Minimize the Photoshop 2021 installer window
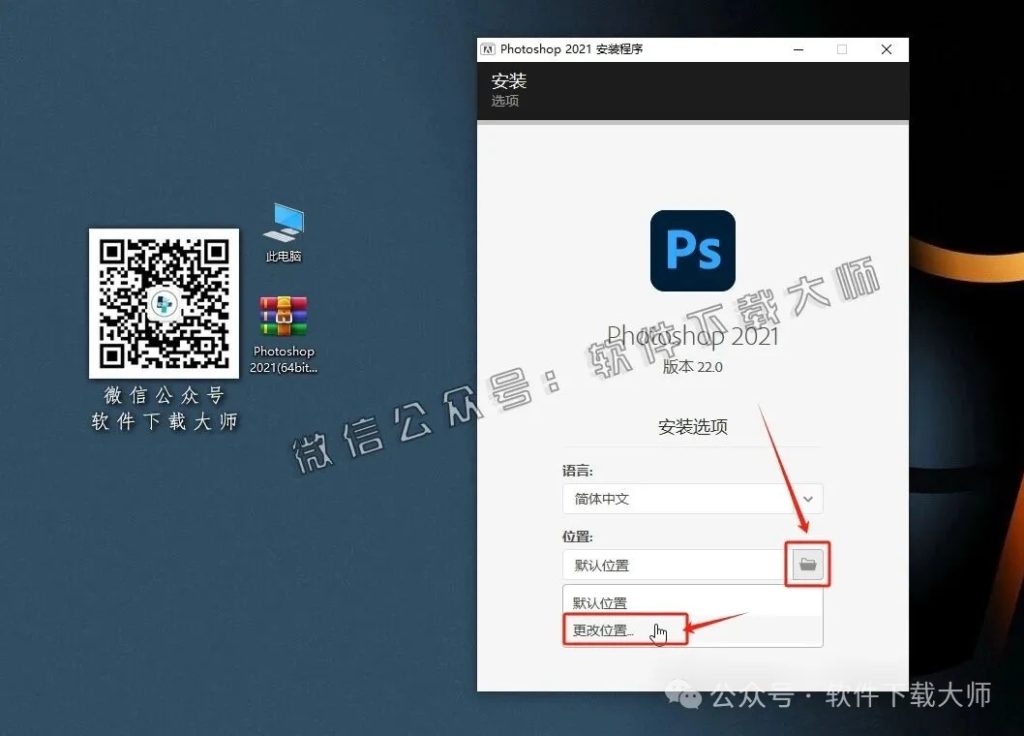The width and height of the screenshot is (1024, 736). (x=797, y=48)
